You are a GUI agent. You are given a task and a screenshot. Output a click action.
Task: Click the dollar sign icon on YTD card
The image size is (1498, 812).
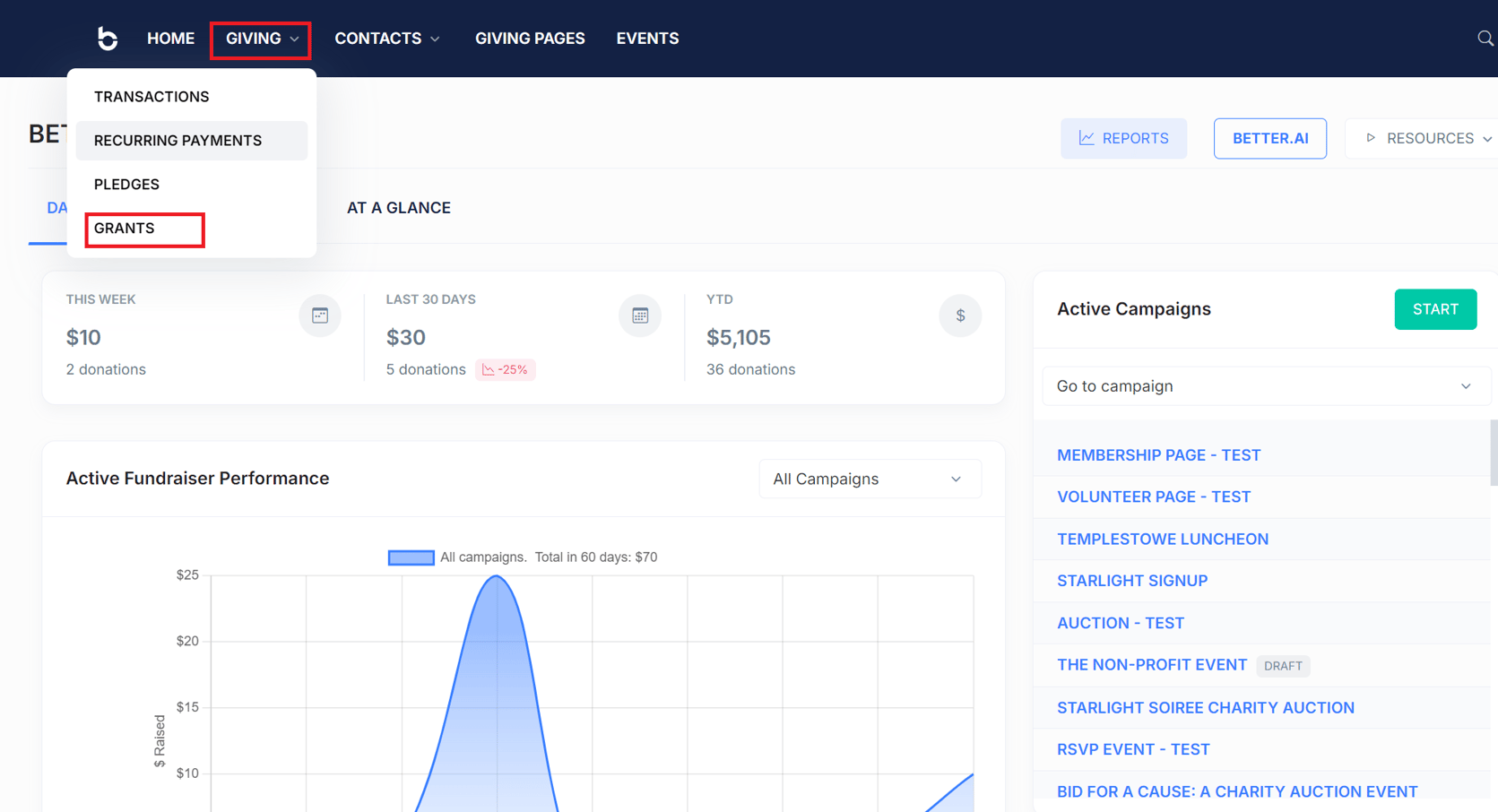click(959, 315)
